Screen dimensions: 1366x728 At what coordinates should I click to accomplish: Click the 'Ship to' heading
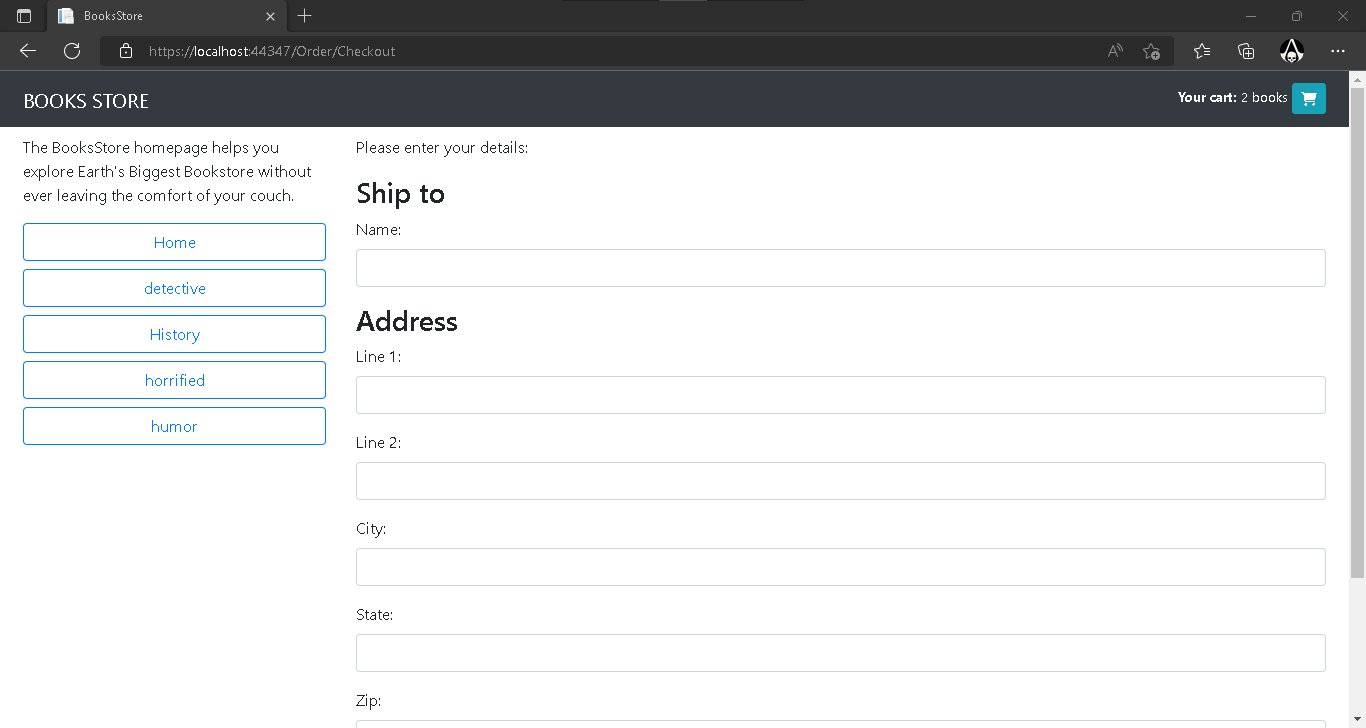400,193
